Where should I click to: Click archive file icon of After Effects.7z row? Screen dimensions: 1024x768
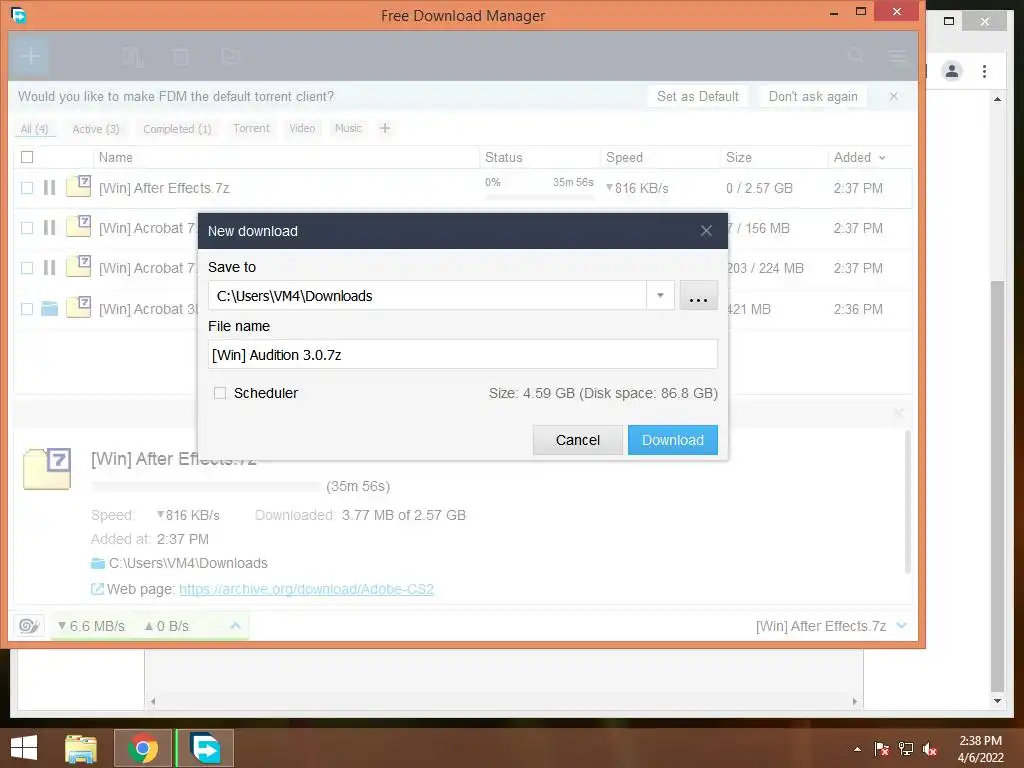coord(78,186)
